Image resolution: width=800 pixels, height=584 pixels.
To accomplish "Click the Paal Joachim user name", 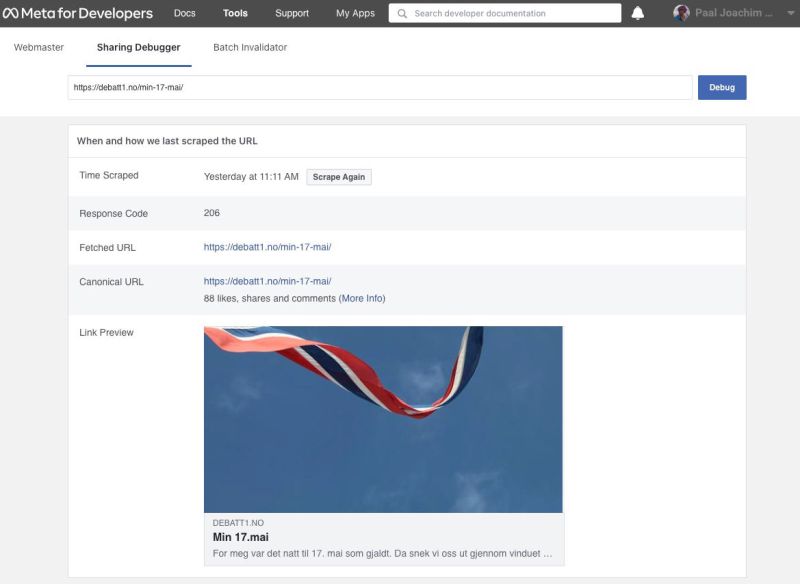I will (733, 13).
